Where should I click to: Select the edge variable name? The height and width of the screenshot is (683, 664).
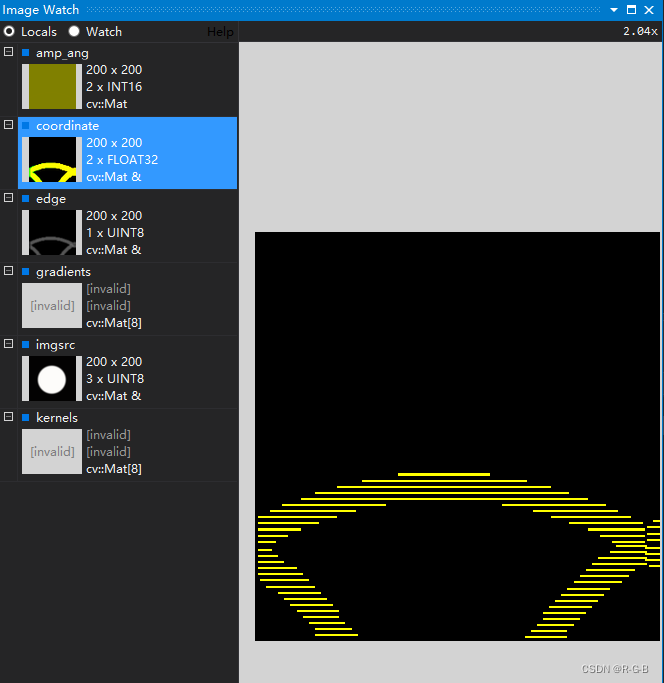point(51,199)
